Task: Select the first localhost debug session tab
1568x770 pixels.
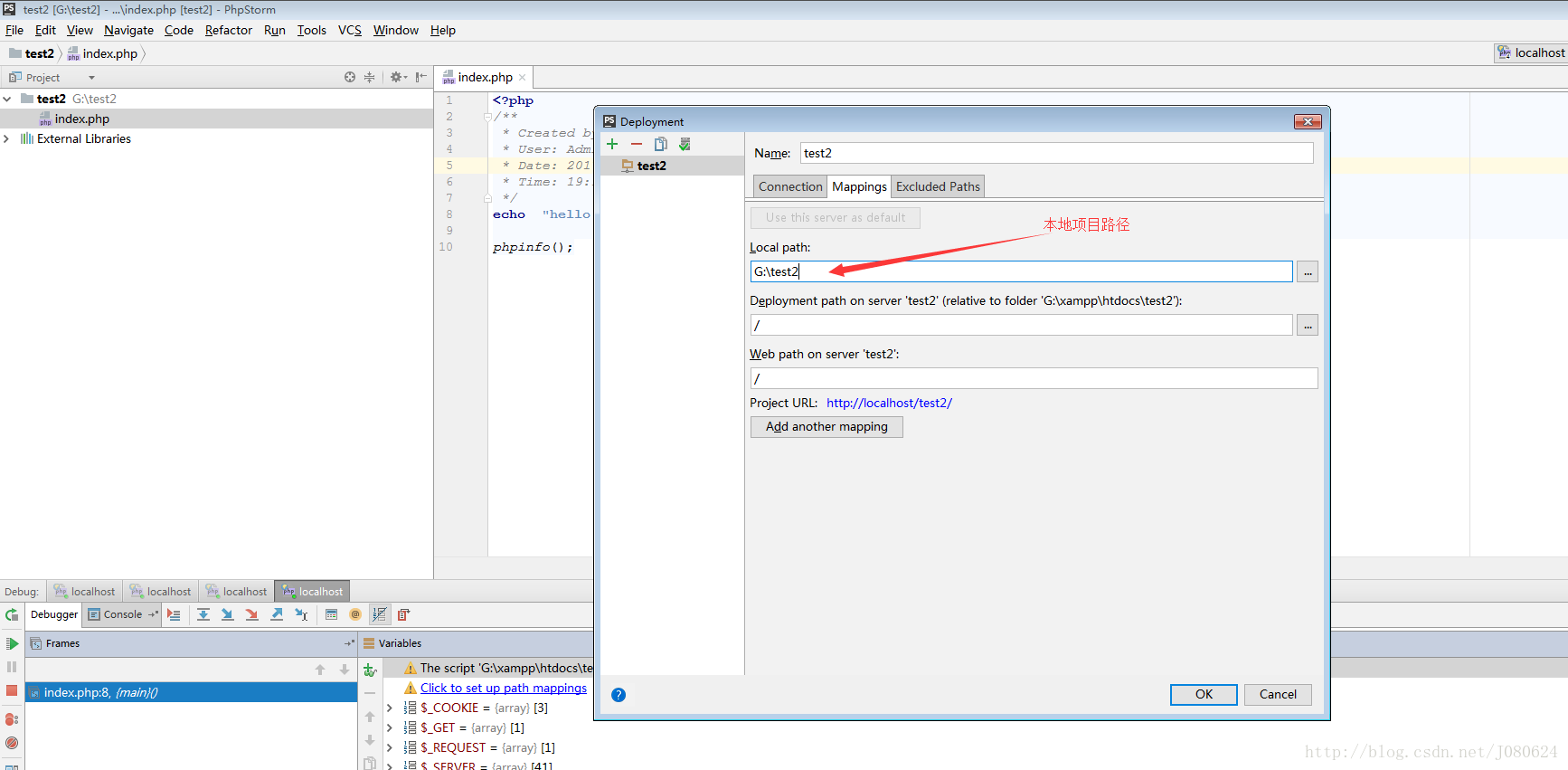Action: click(84, 592)
